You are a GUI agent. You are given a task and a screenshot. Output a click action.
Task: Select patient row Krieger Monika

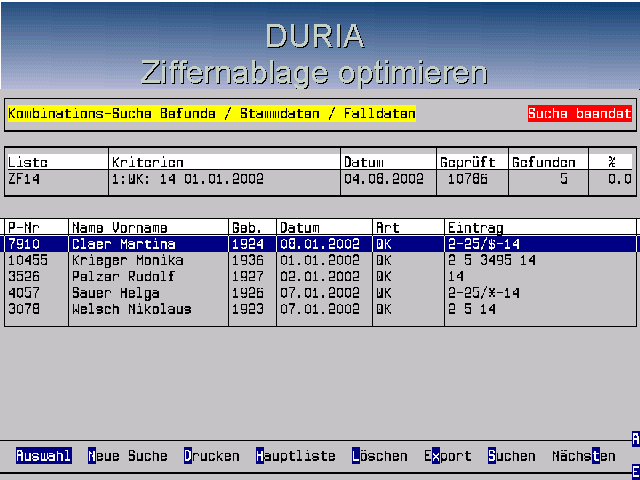320,260
